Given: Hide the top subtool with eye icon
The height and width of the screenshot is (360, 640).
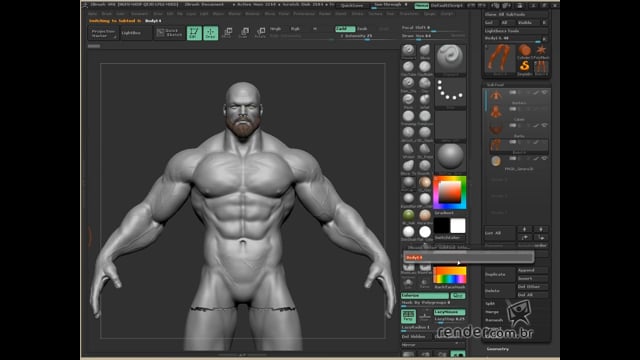Looking at the screenshot, I should click(545, 93).
